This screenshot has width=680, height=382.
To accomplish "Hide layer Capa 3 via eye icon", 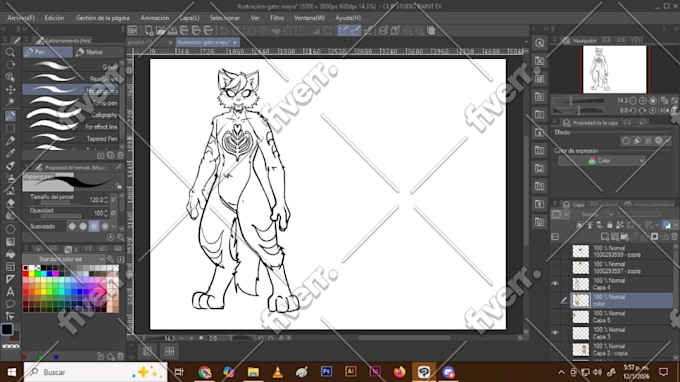I will tap(555, 333).
